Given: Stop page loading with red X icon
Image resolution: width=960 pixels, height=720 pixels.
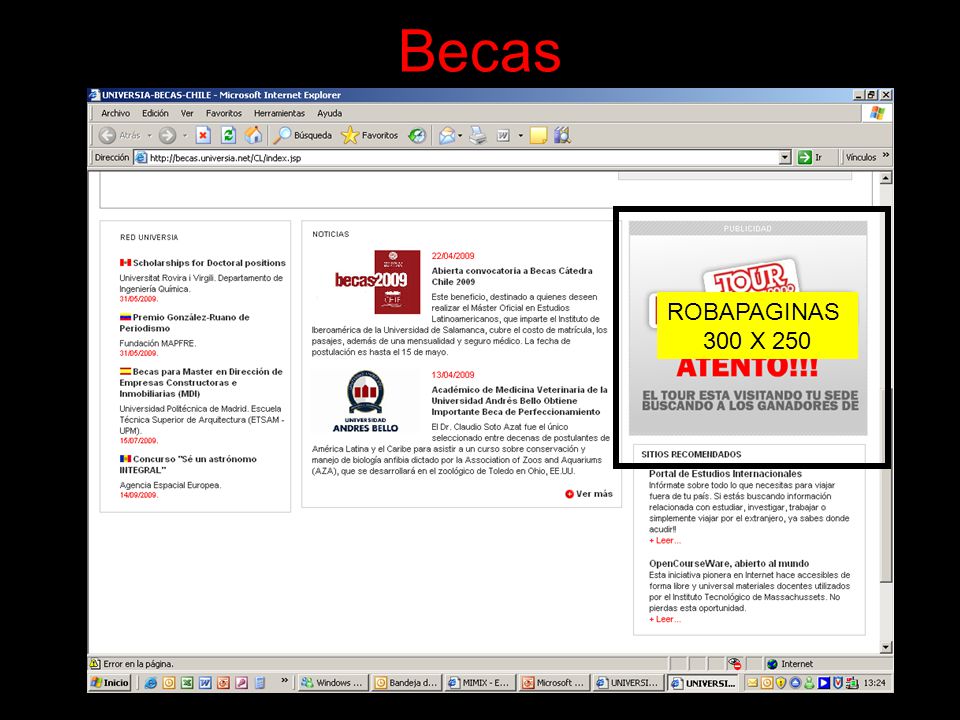Looking at the screenshot, I should (203, 135).
